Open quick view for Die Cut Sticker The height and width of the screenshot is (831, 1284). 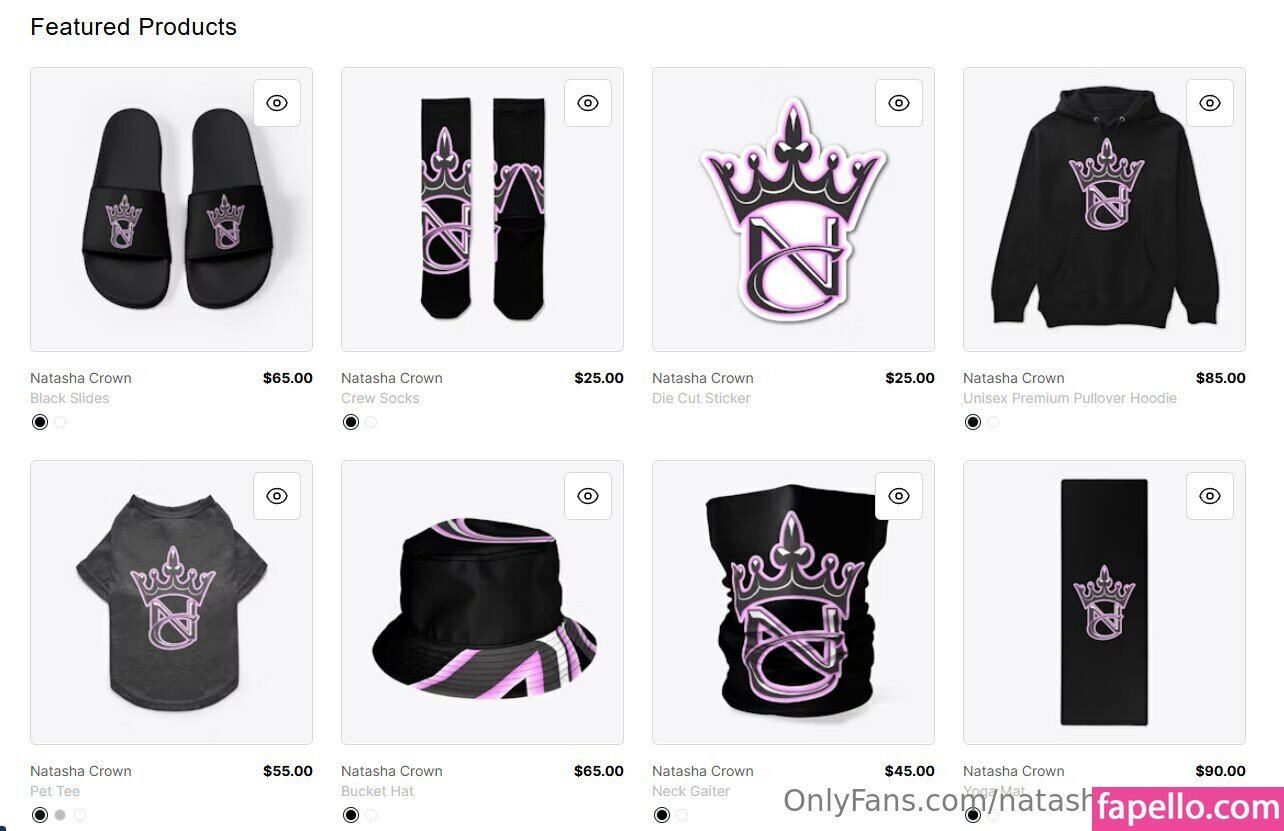coord(899,103)
